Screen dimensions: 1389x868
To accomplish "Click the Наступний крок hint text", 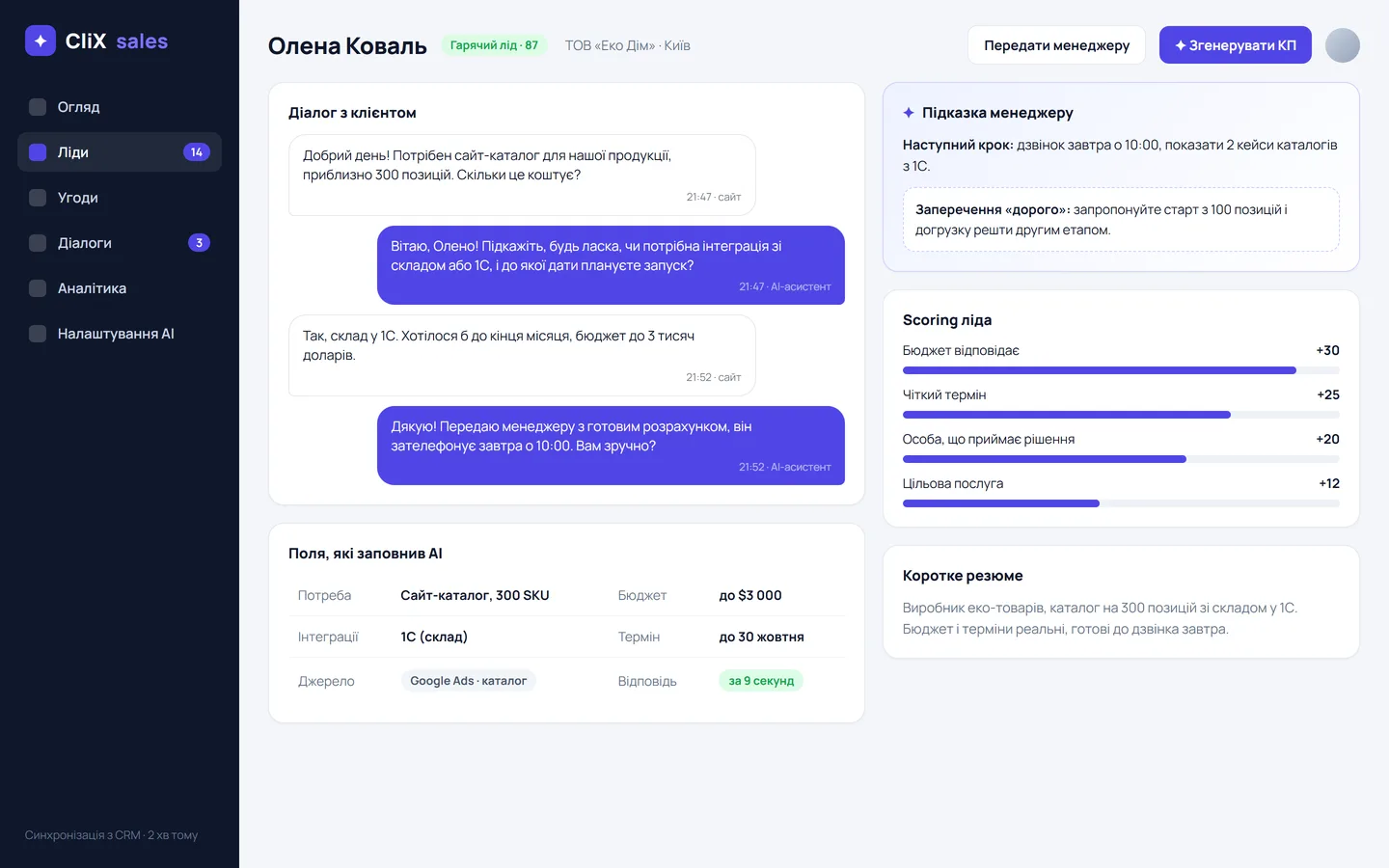I will coord(1120,155).
